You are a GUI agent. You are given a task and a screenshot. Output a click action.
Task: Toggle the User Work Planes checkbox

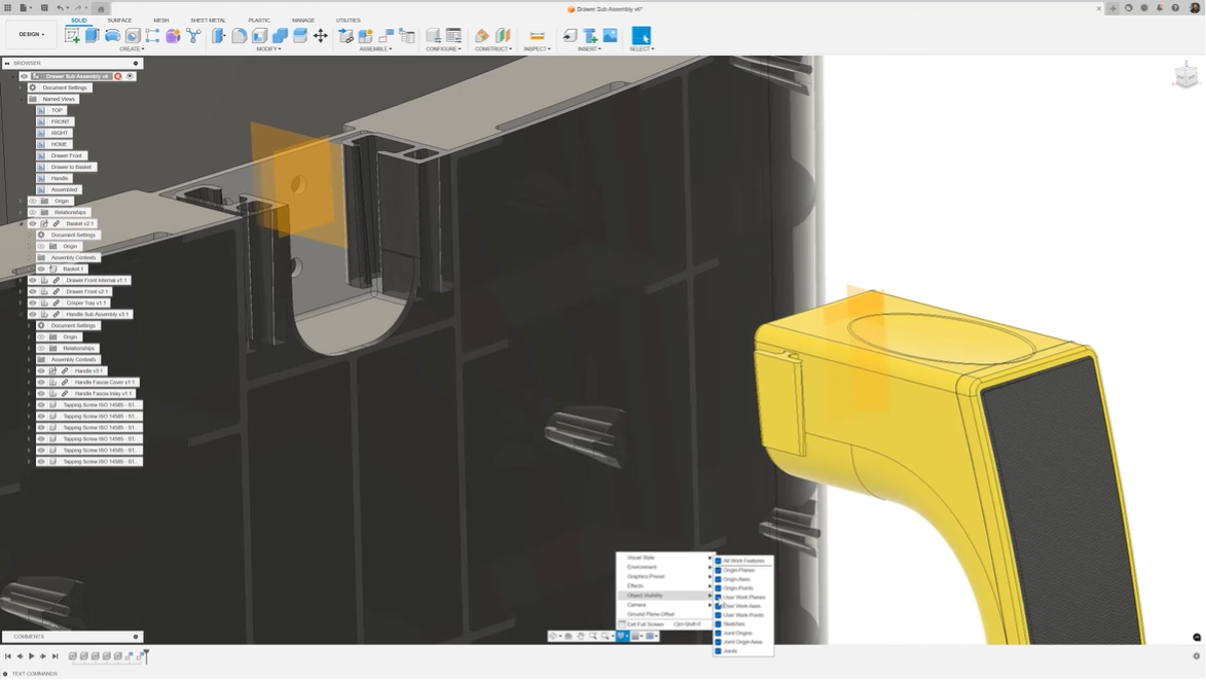pyautogui.click(x=718, y=597)
